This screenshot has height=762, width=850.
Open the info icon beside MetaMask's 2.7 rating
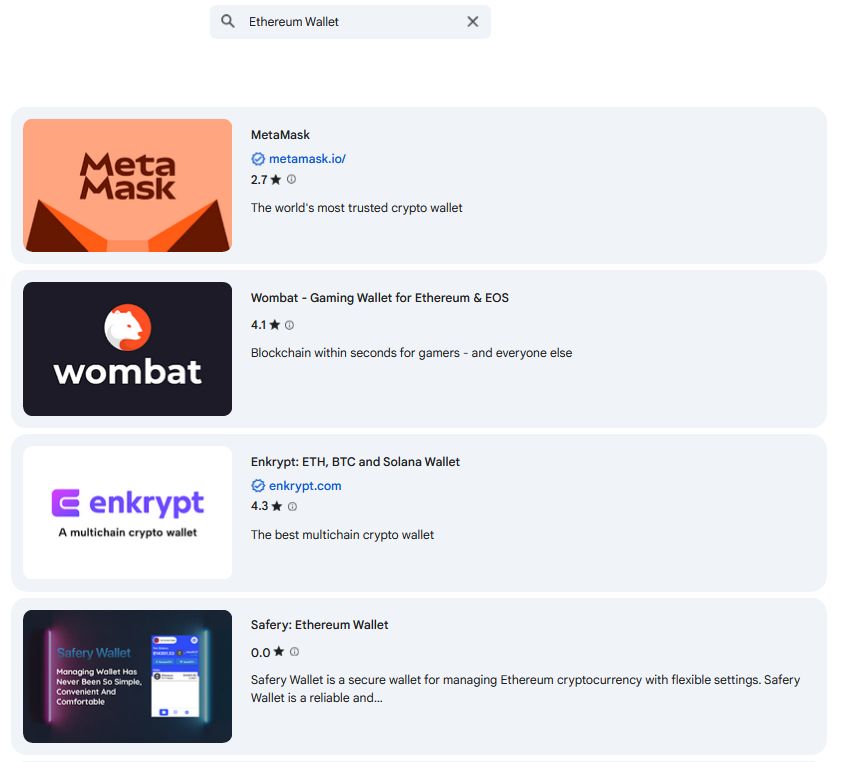(x=289, y=180)
